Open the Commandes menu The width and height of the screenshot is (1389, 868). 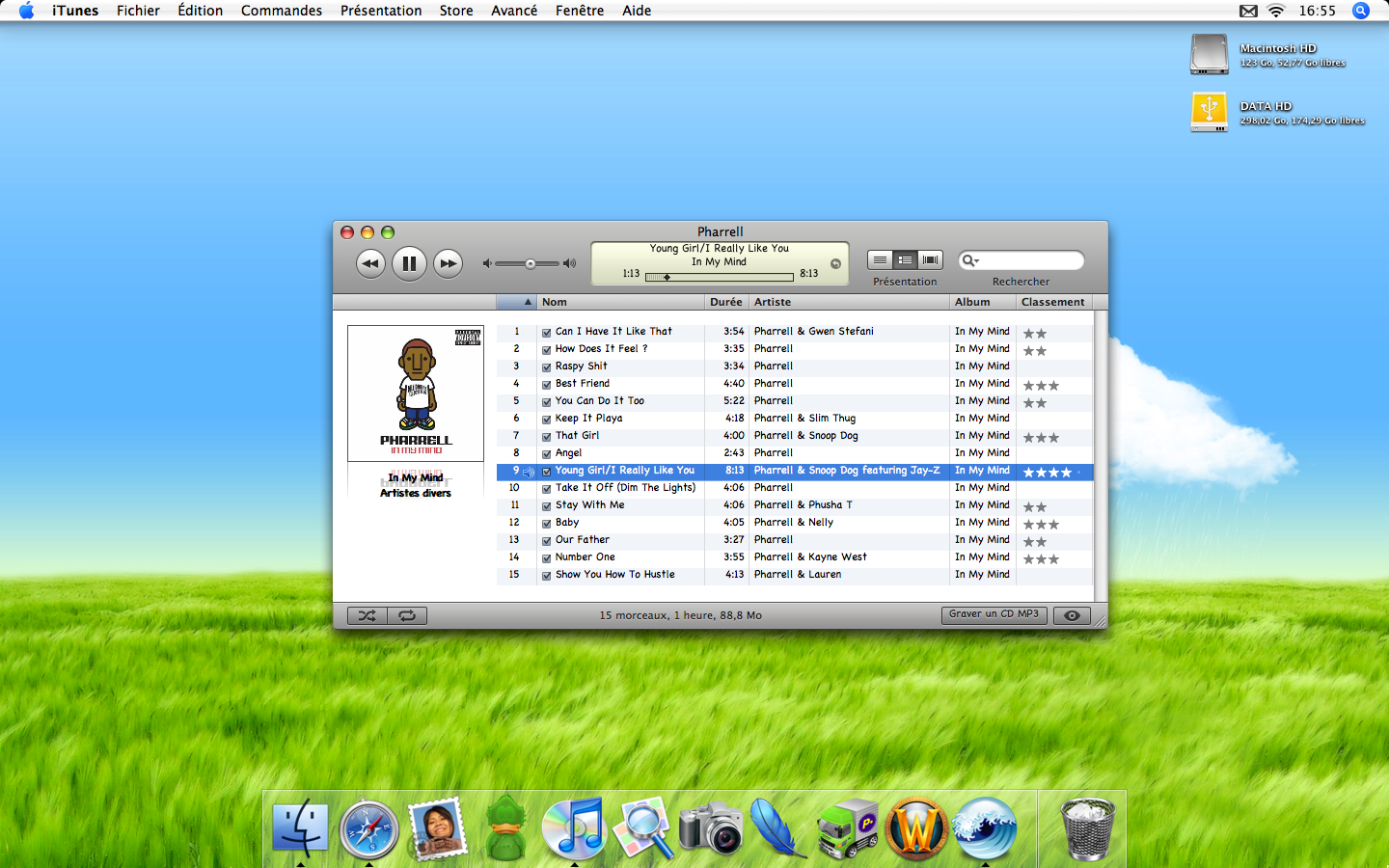[282, 11]
